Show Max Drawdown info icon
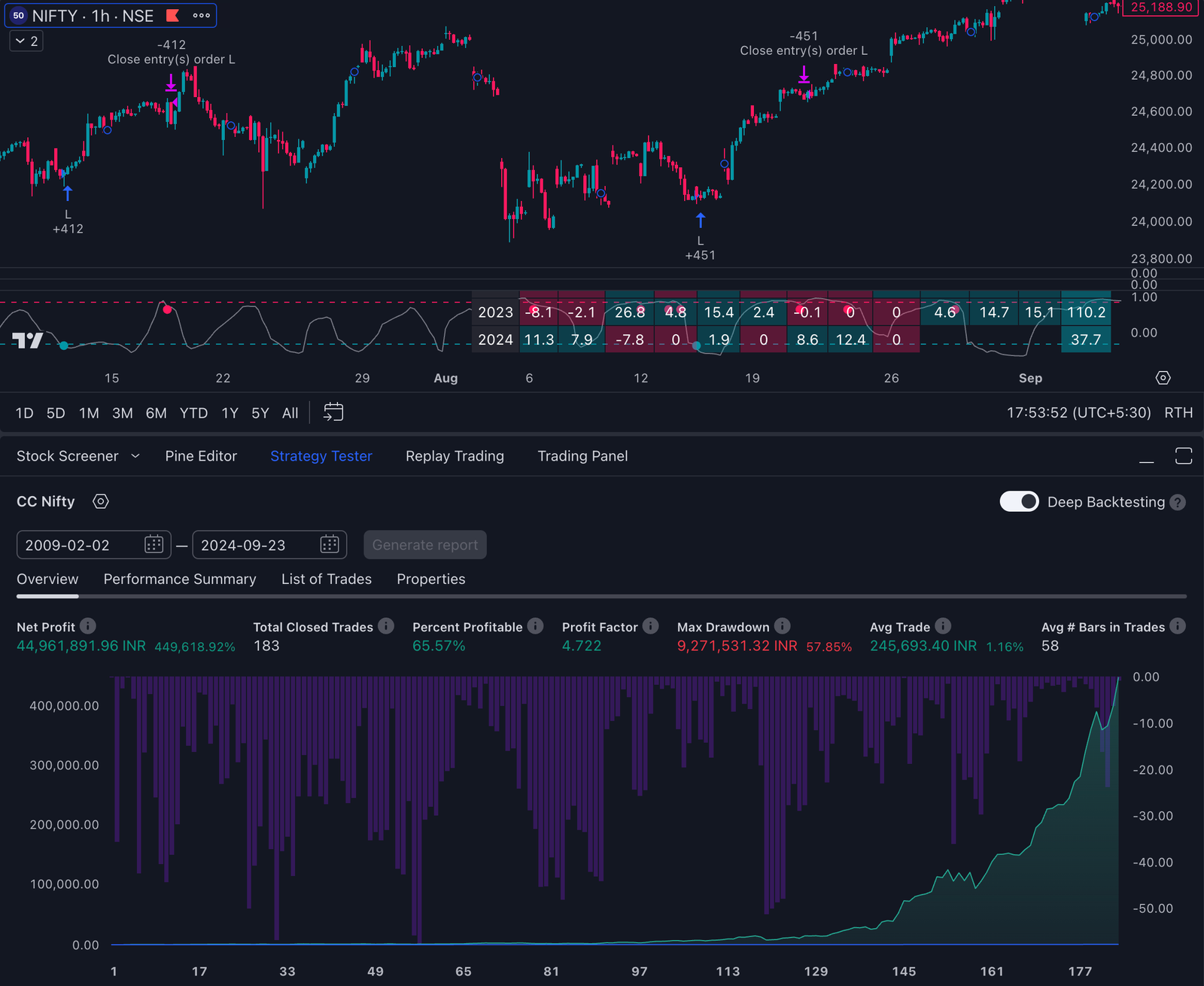 coord(783,625)
